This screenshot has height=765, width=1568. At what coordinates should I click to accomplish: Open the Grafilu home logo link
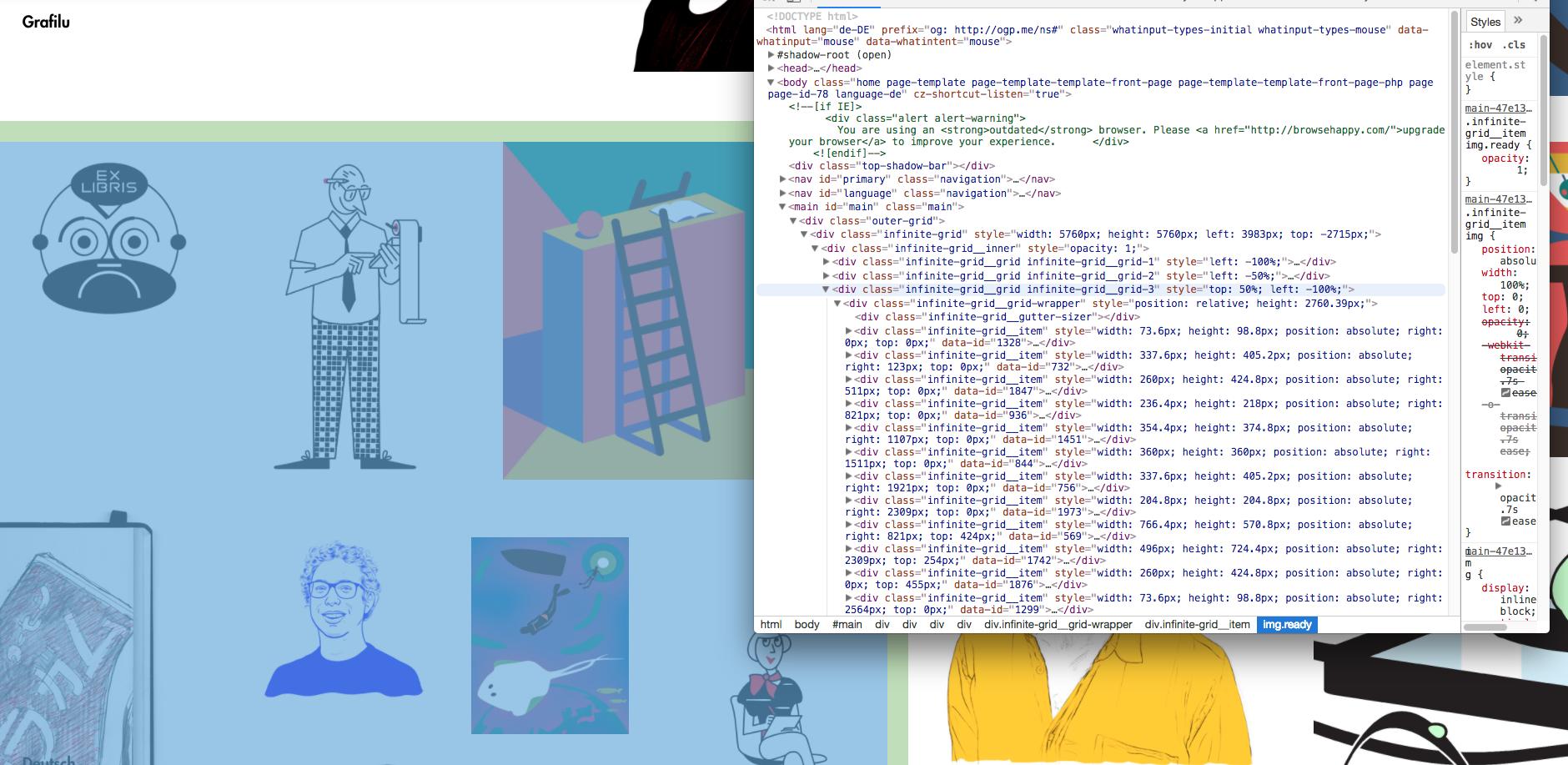[x=46, y=22]
